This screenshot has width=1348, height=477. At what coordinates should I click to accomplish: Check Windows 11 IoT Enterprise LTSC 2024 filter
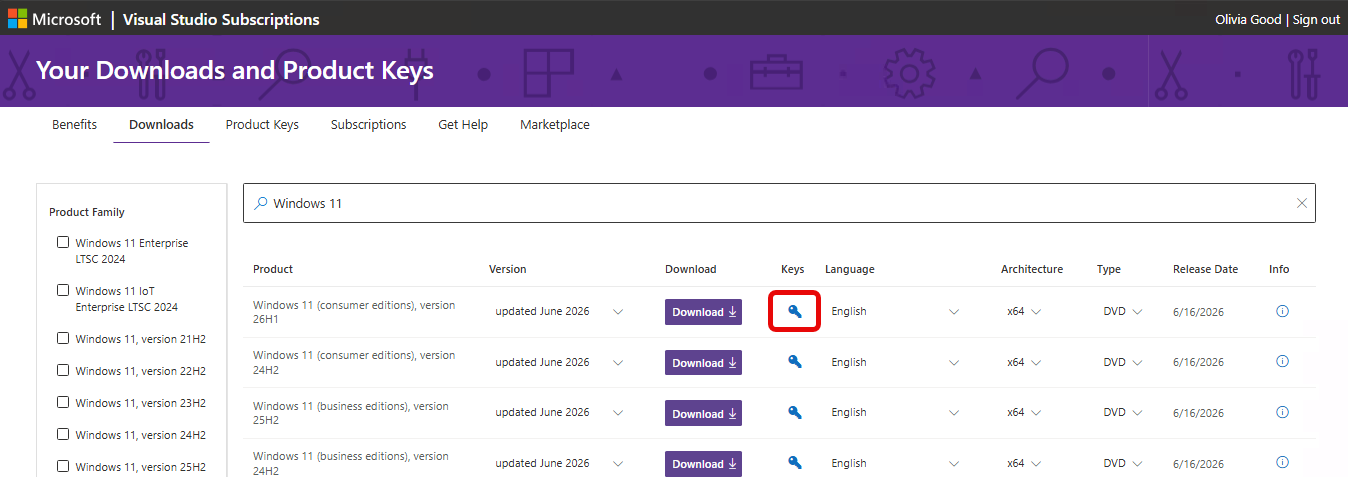click(63, 291)
